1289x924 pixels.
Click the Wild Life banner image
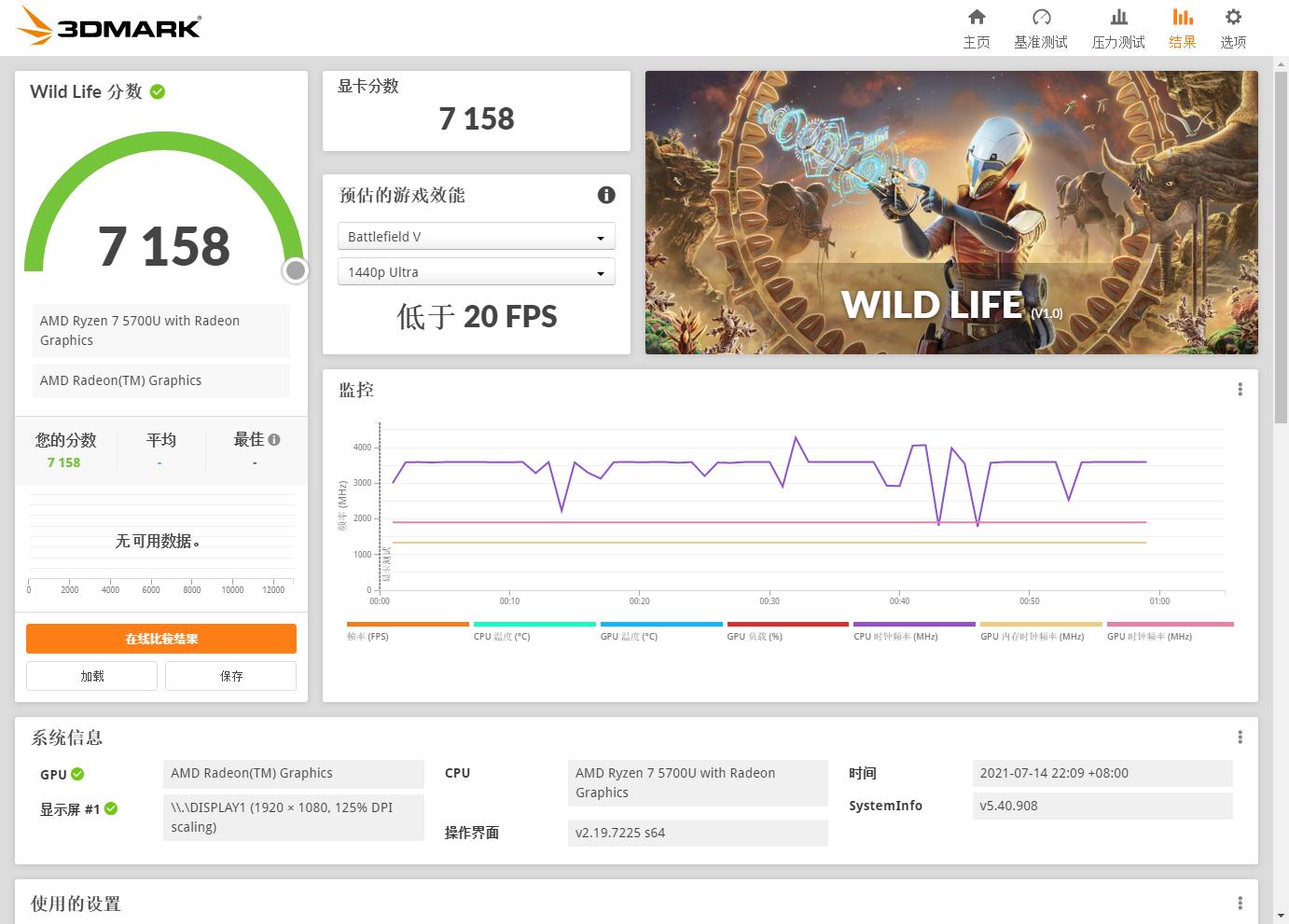point(951,213)
